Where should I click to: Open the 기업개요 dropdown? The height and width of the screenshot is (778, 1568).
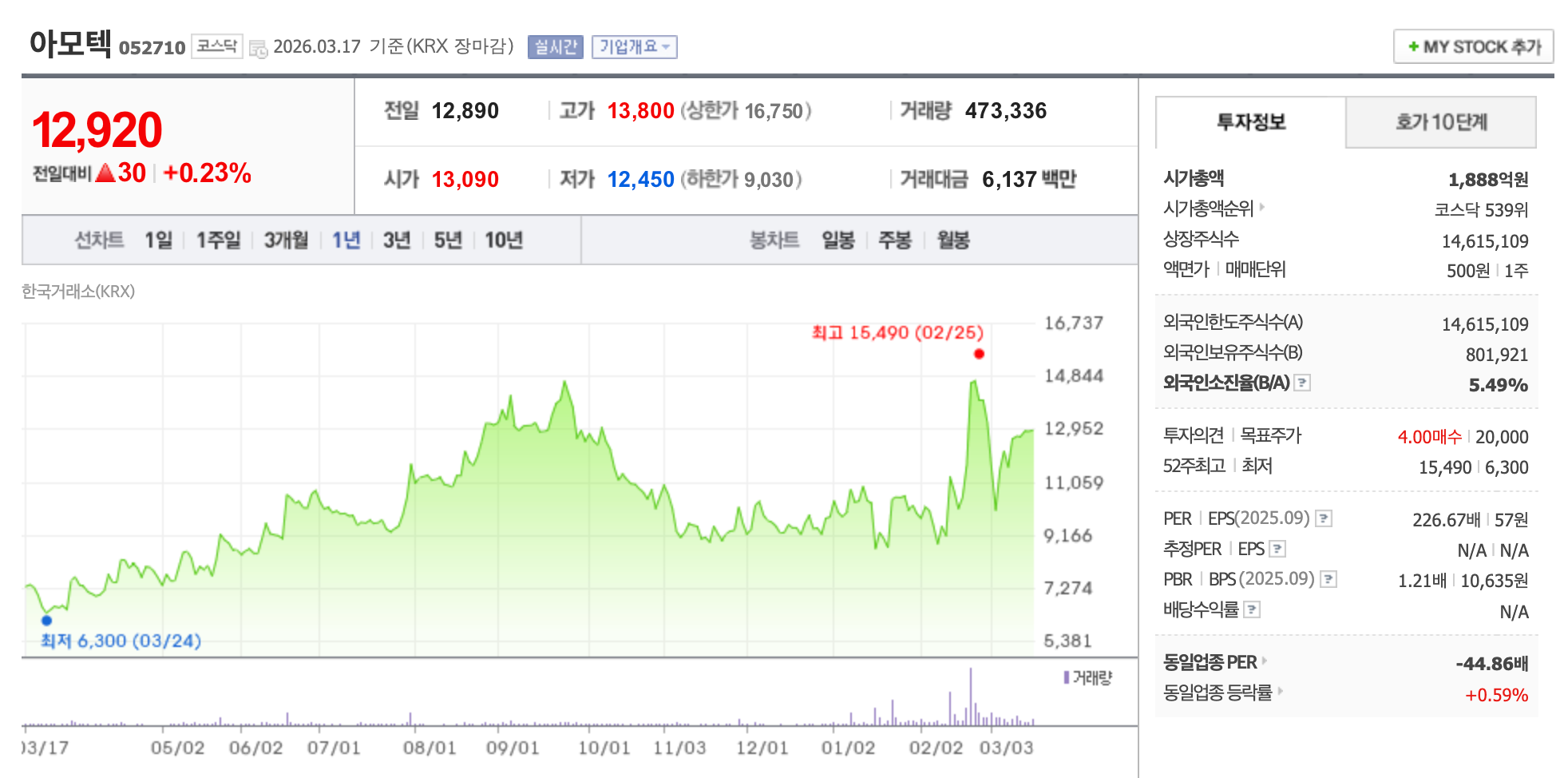pyautogui.click(x=635, y=47)
